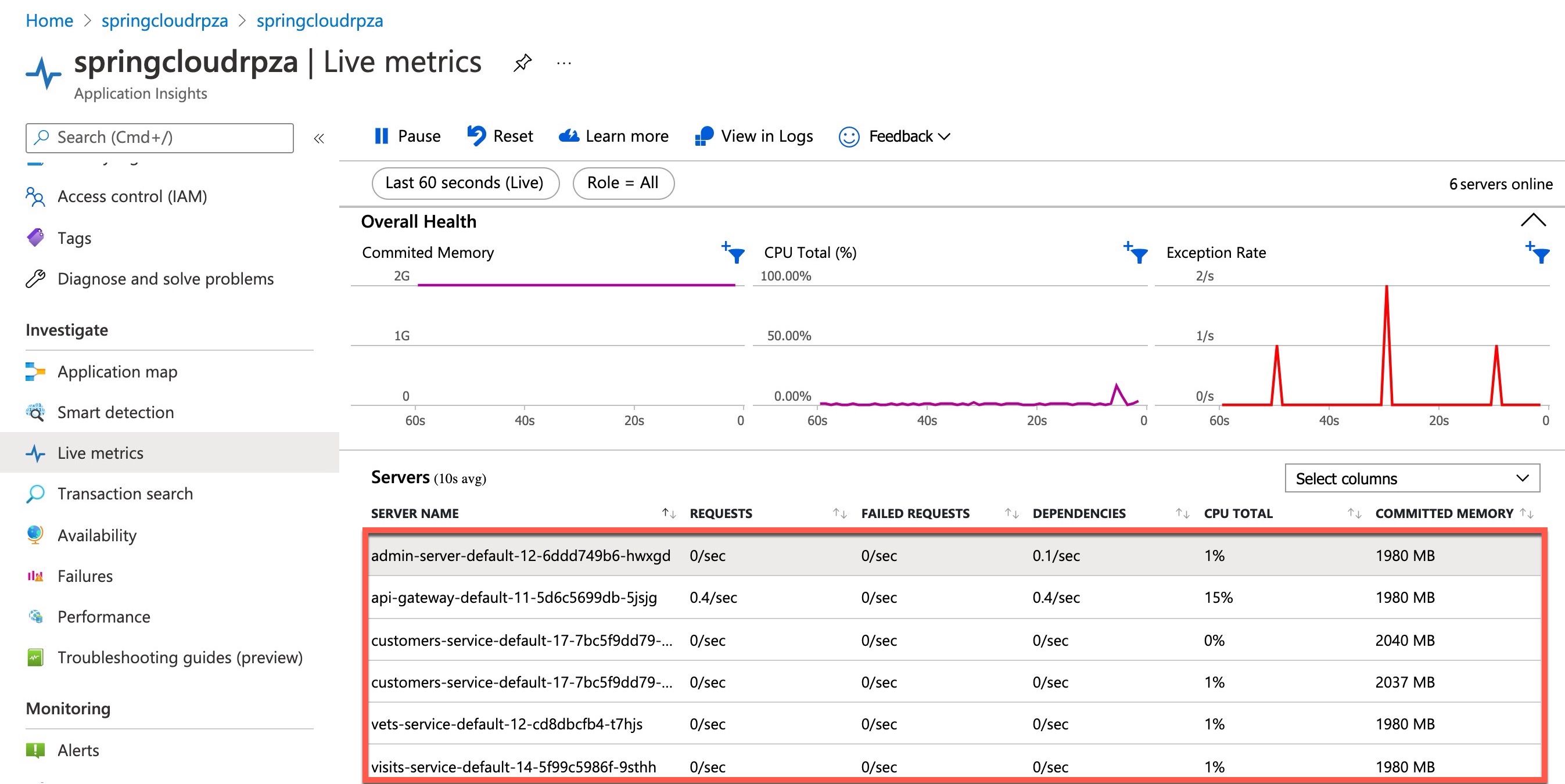Click the Search (Cmd+/) field
The height and width of the screenshot is (784, 1565).
pyautogui.click(x=159, y=138)
